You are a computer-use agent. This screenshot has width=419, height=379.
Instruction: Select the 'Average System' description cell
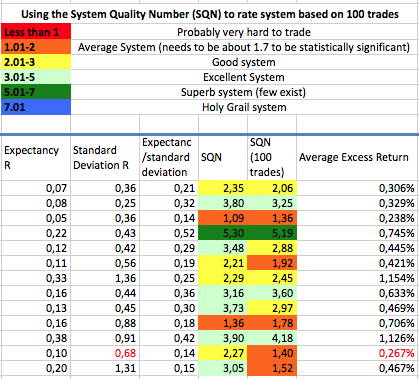point(244,47)
